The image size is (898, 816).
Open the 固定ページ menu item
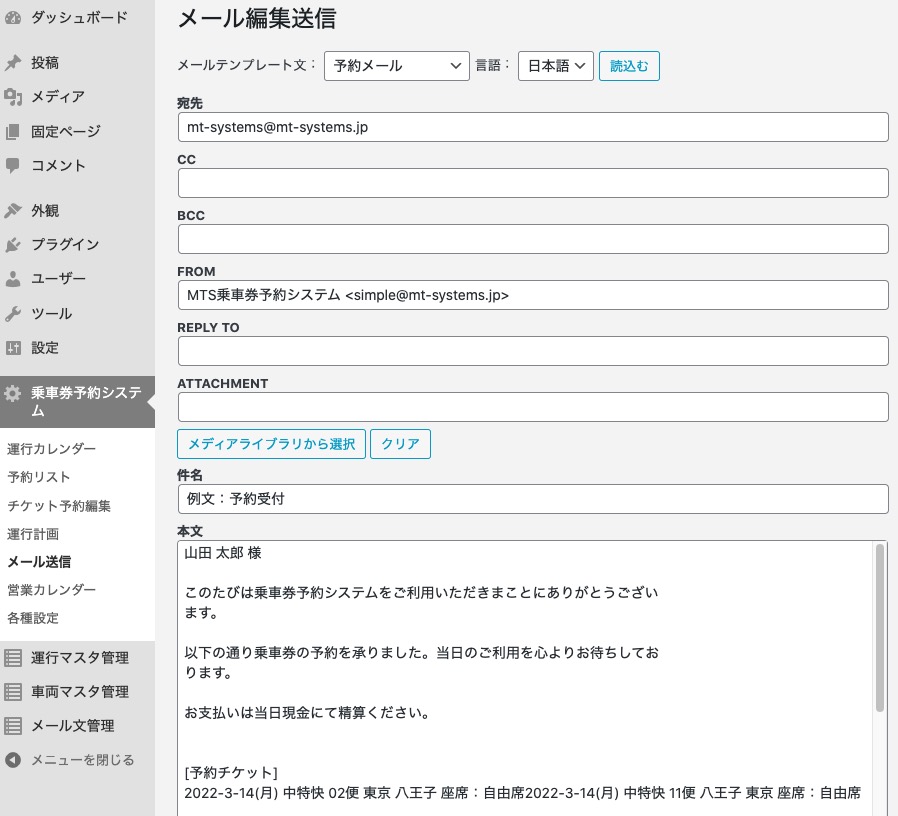pyautogui.click(x=77, y=132)
